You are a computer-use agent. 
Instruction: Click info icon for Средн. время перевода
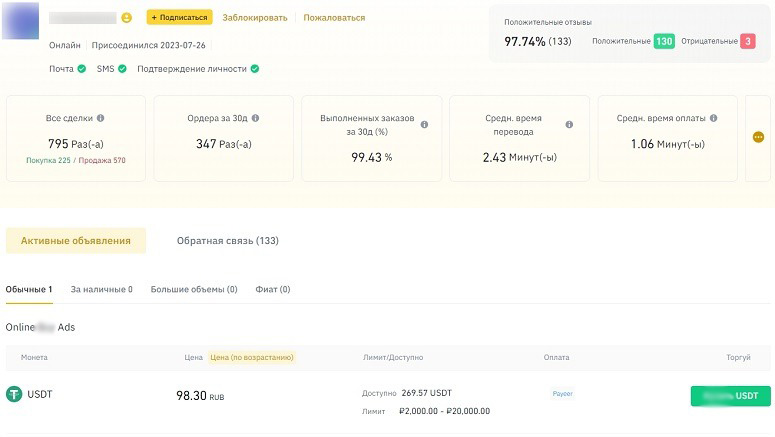[569, 125]
